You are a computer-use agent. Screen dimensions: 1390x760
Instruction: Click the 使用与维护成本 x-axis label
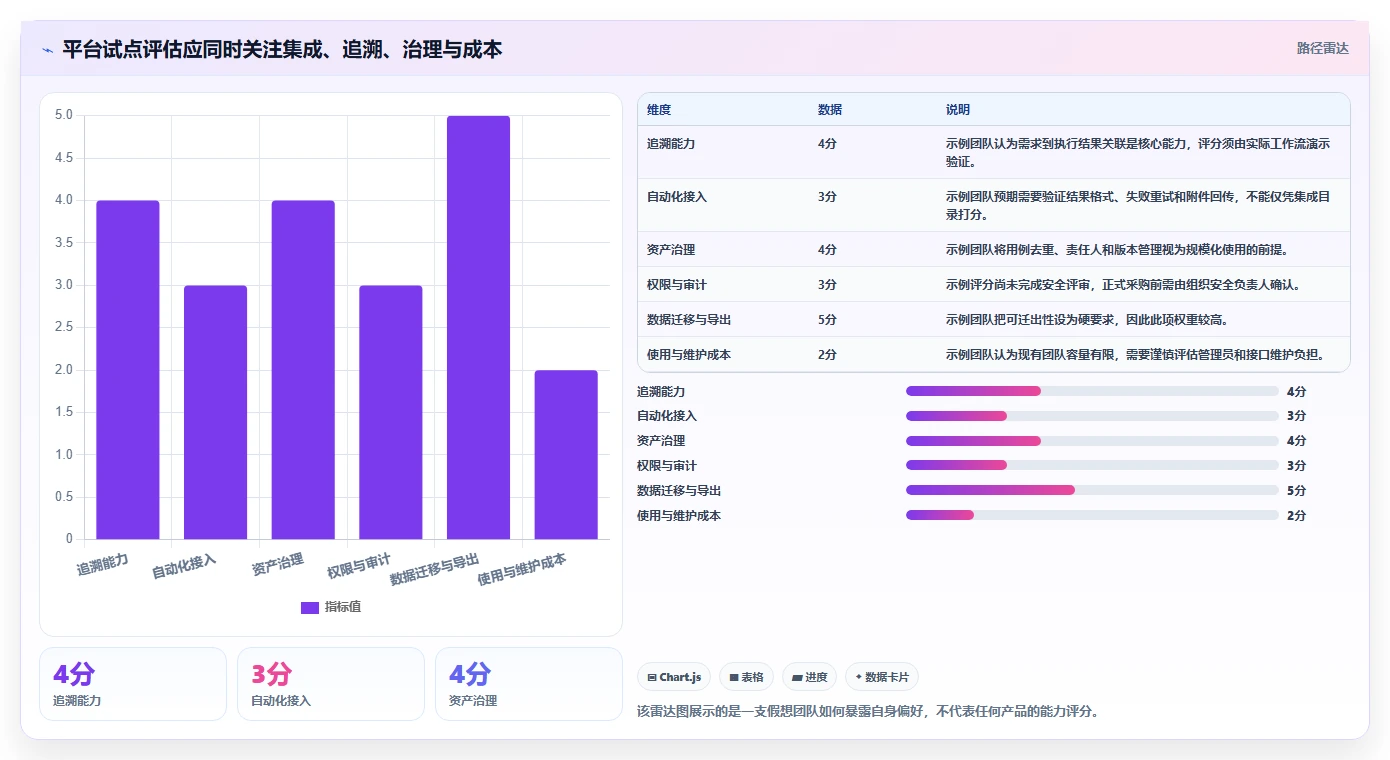pyautogui.click(x=522, y=568)
